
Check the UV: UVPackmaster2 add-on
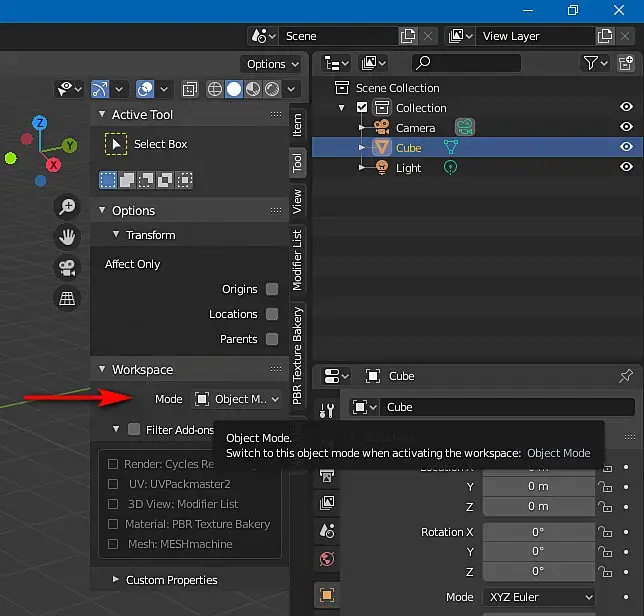tap(113, 484)
